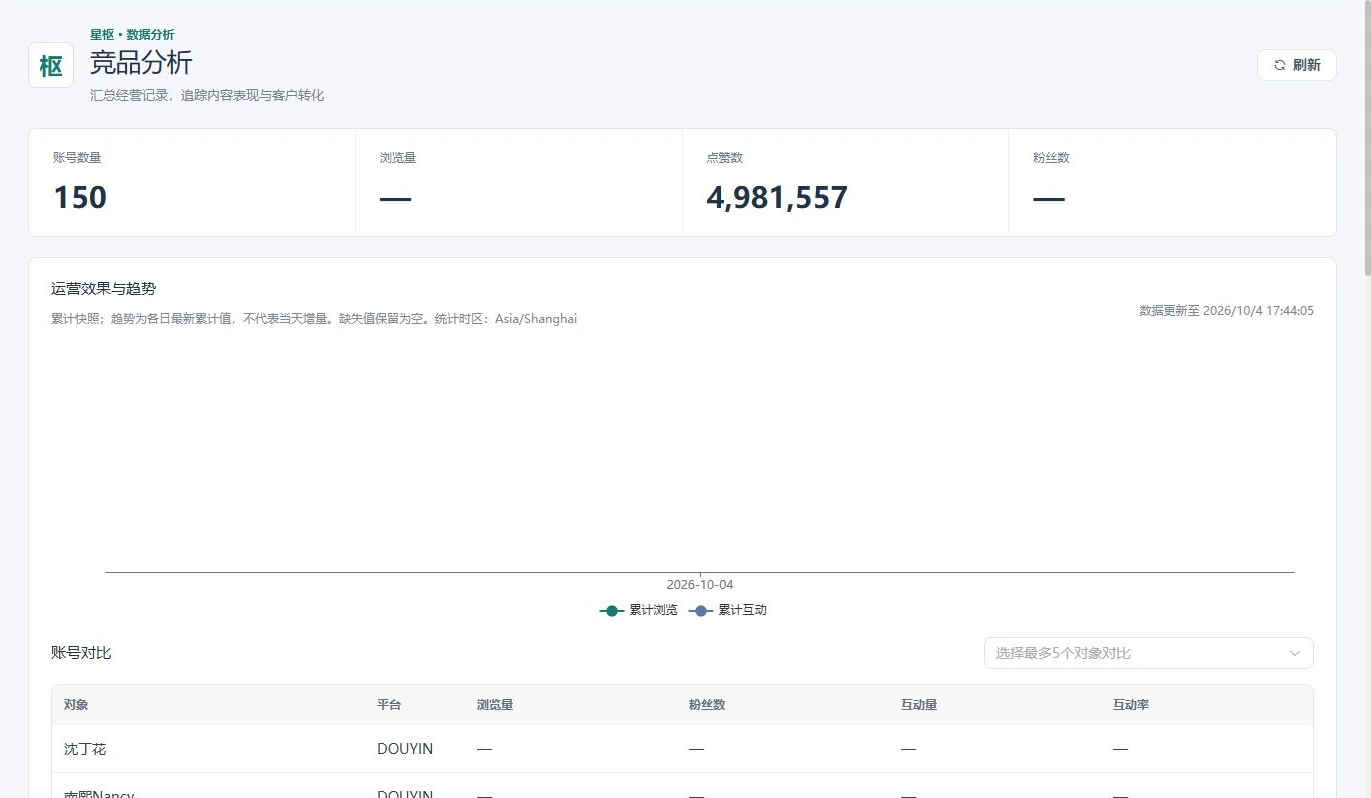Click the 枢 logo icon

click(51, 65)
